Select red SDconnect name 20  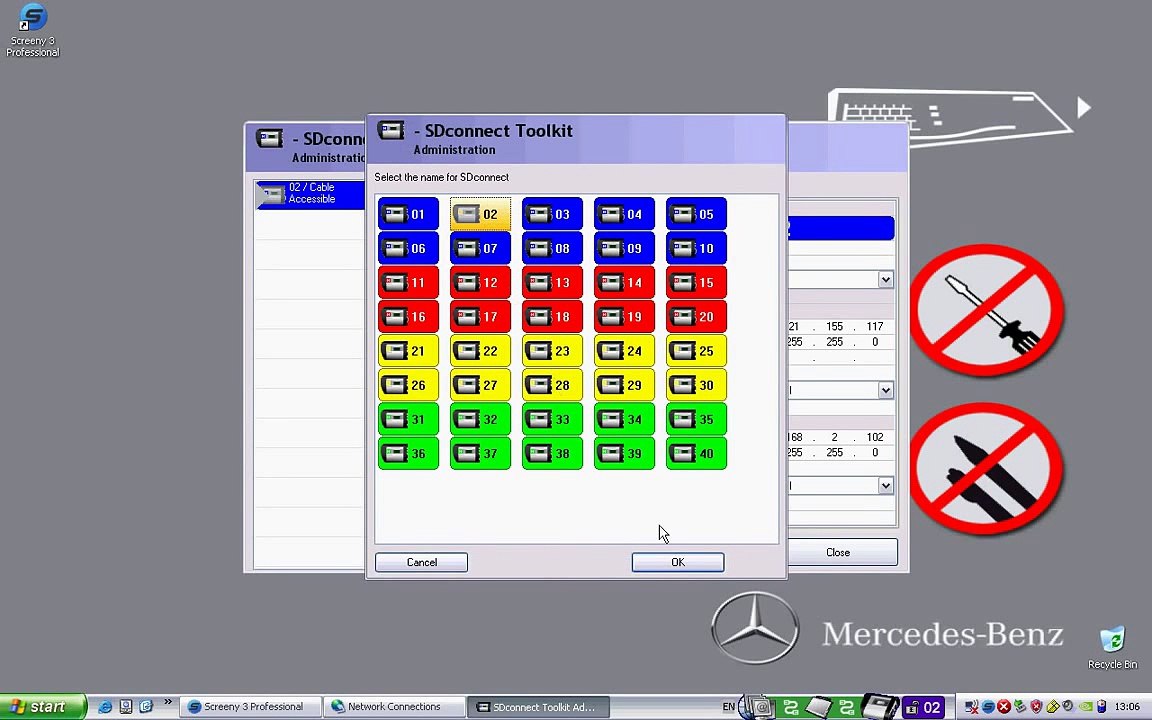click(x=696, y=317)
